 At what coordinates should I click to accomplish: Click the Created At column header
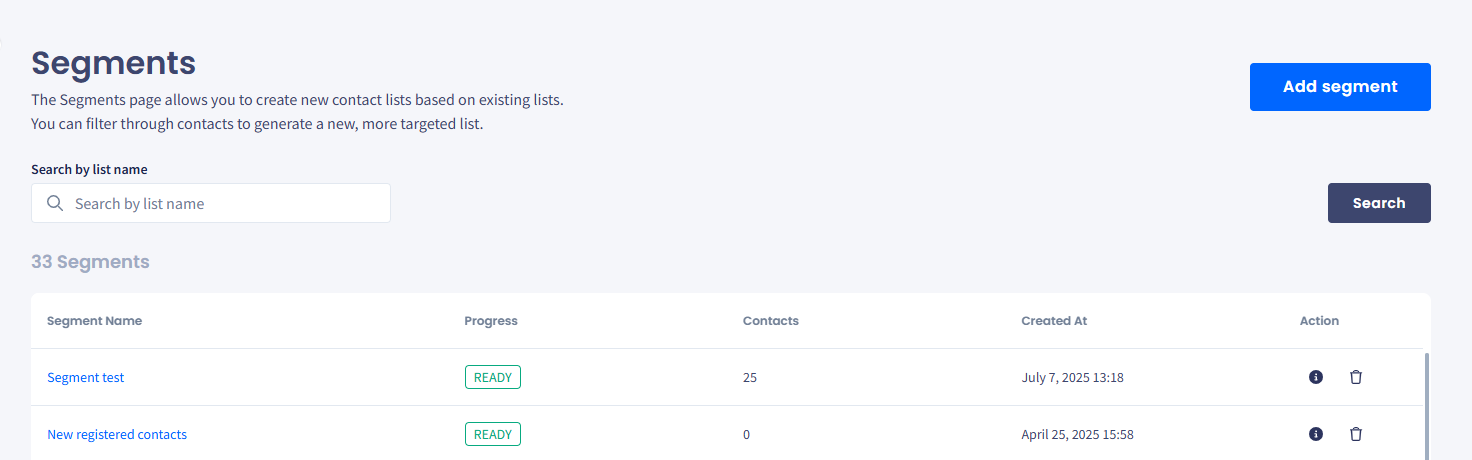click(x=1054, y=321)
